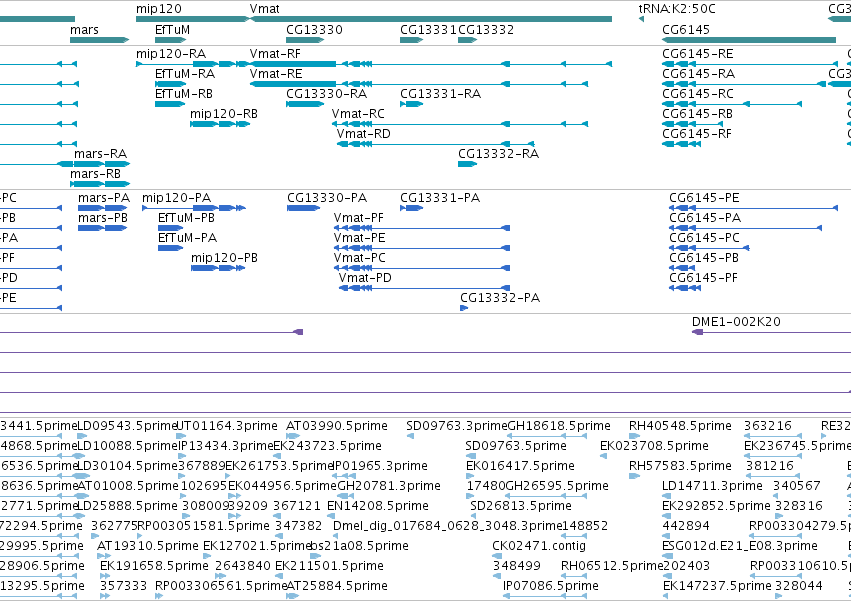
Task: Open EST GH18618.5prime
Action: point(558,426)
